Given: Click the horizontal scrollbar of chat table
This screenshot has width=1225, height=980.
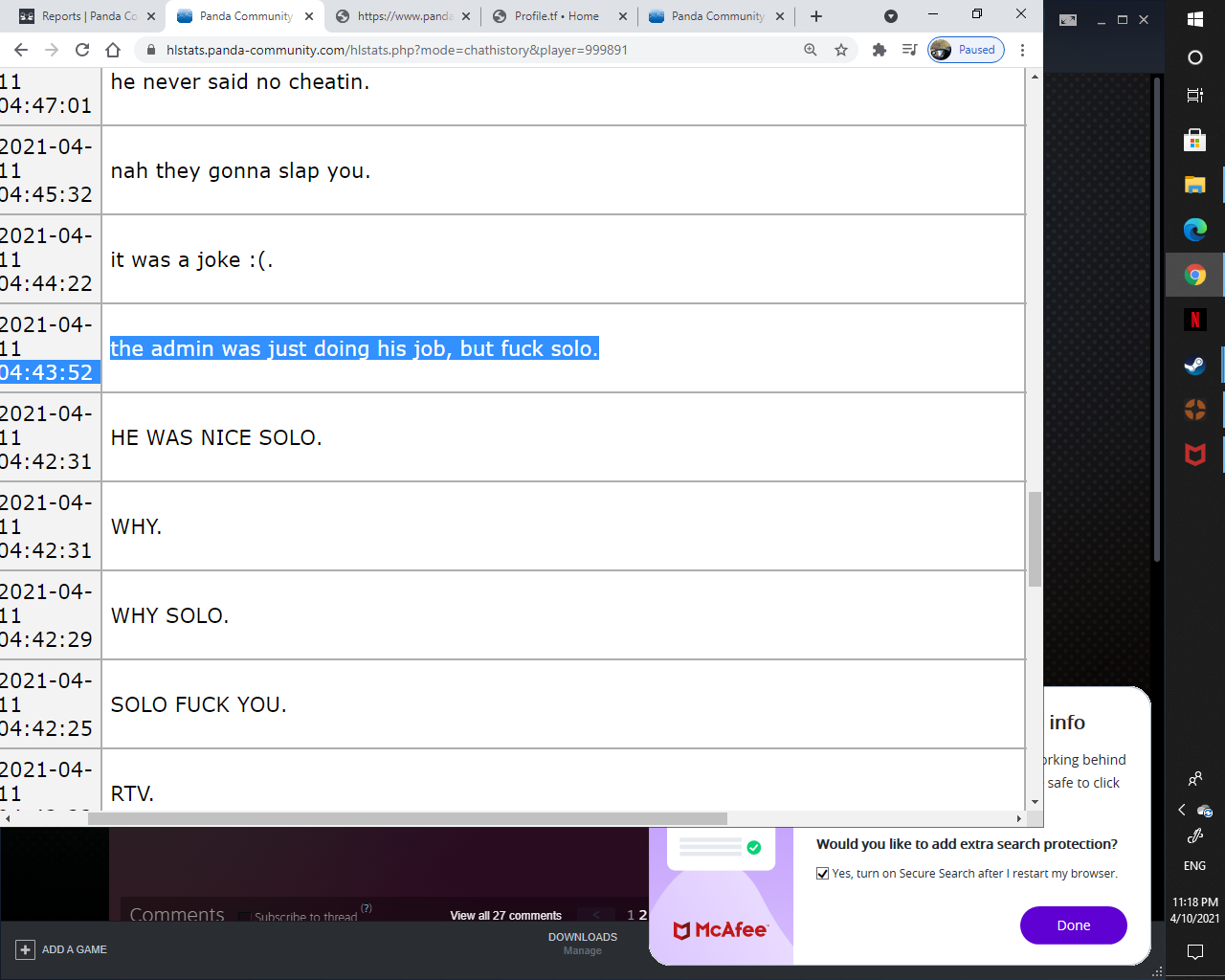Looking at the screenshot, I should tap(407, 818).
